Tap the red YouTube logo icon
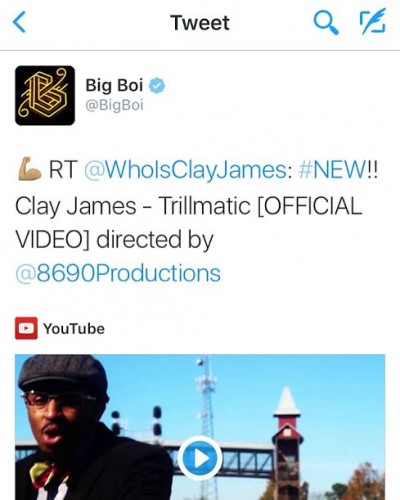This screenshot has width=400, height=500. 26,328
